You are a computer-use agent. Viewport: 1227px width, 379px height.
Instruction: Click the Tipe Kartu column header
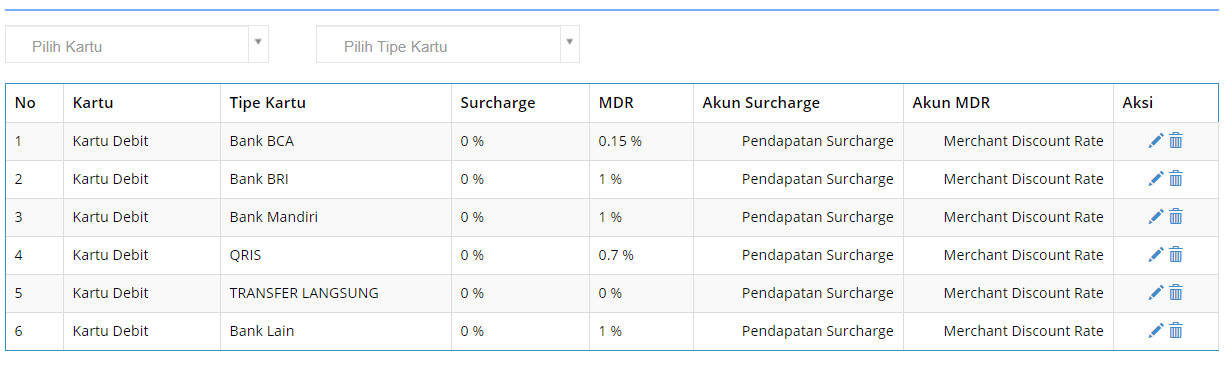[x=268, y=103]
